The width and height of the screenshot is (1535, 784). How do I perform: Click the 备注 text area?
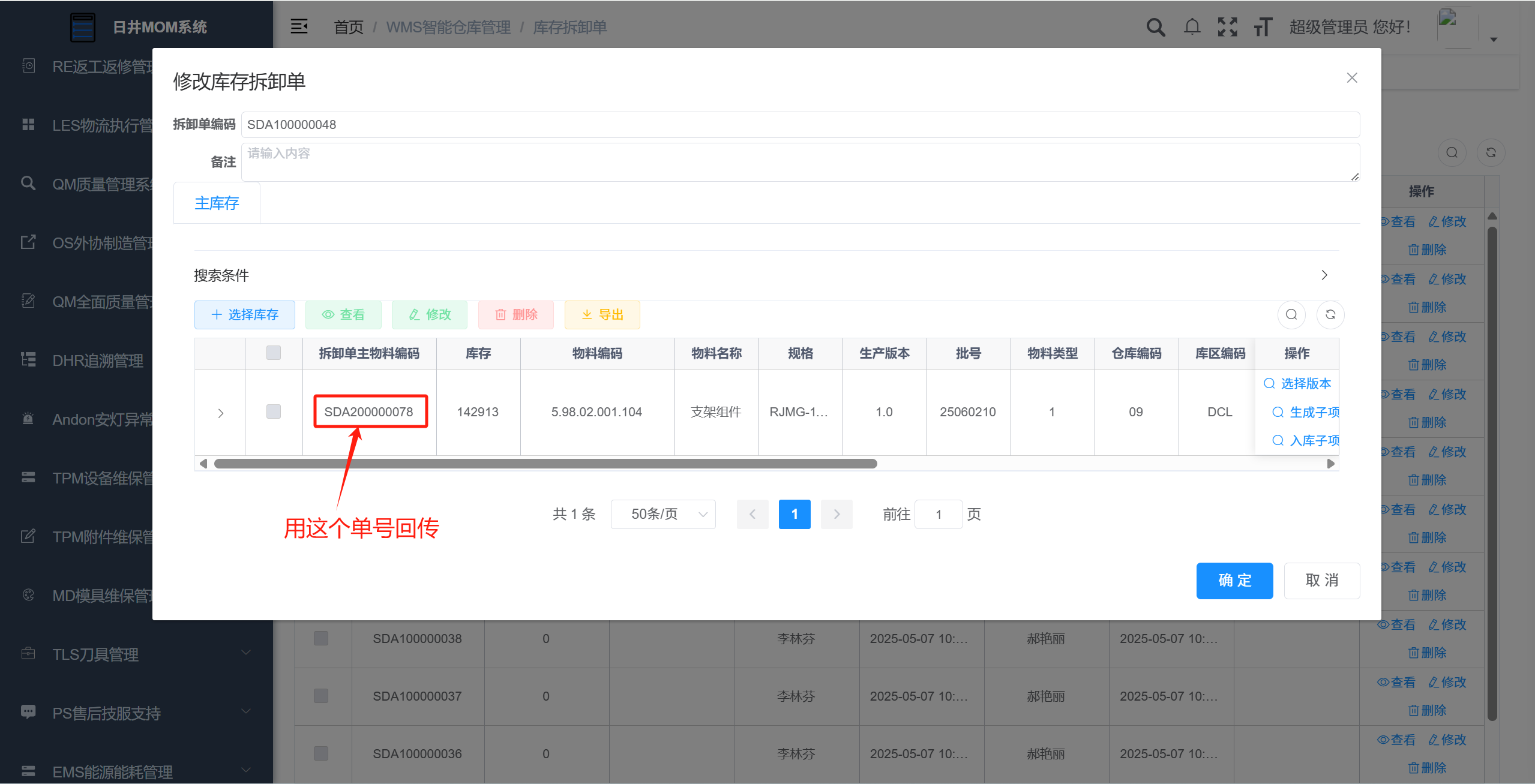tap(800, 162)
